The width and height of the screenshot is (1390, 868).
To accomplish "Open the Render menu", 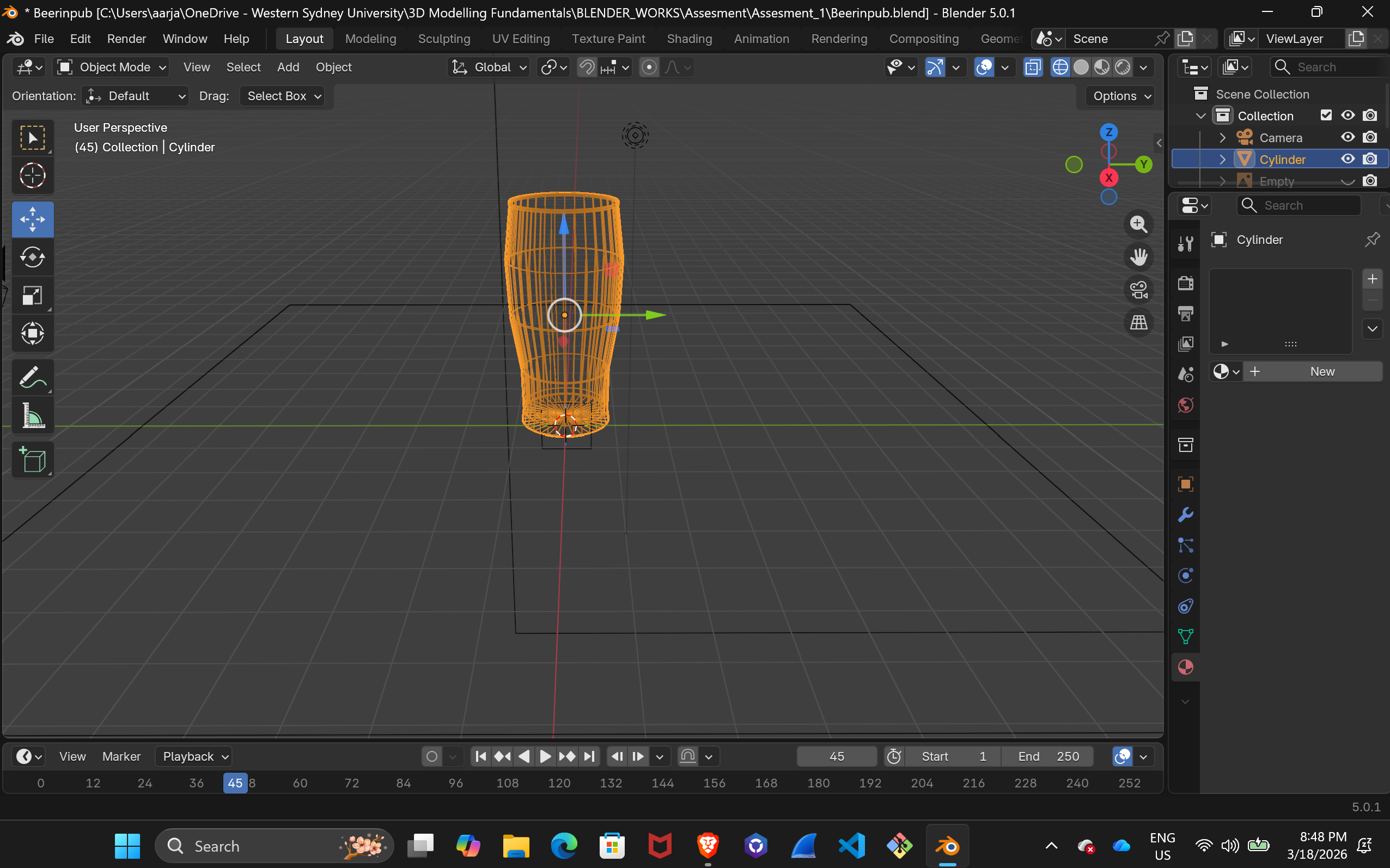I will 126,39.
